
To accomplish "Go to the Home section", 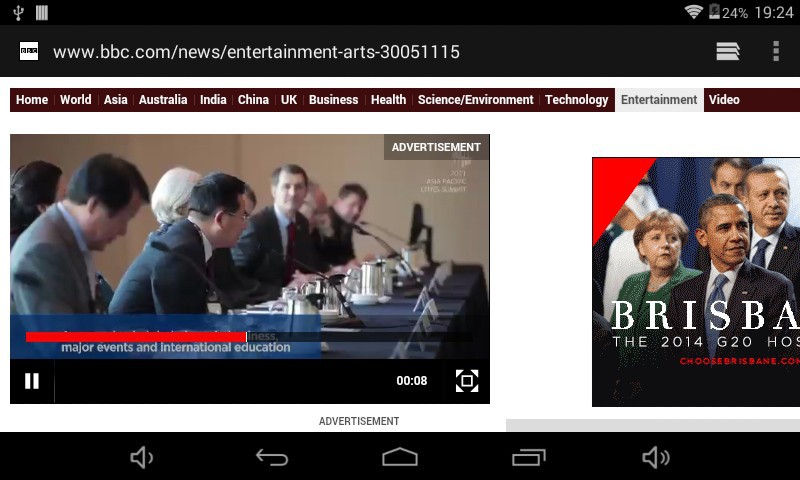I will [x=32, y=100].
